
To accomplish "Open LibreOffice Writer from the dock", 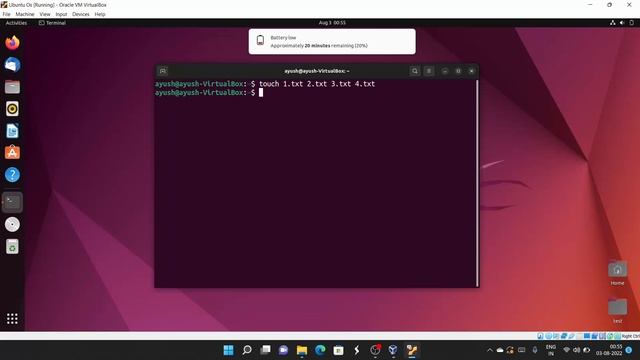I will click(x=12, y=131).
